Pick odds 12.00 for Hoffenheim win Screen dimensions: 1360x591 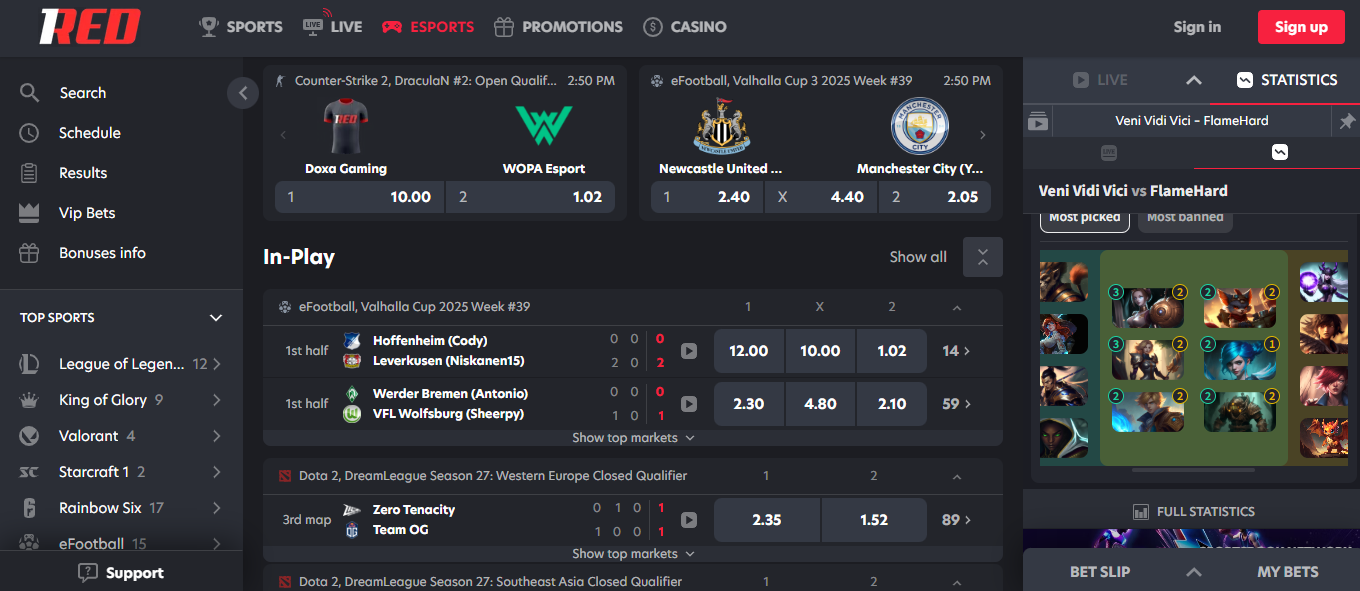[749, 351]
